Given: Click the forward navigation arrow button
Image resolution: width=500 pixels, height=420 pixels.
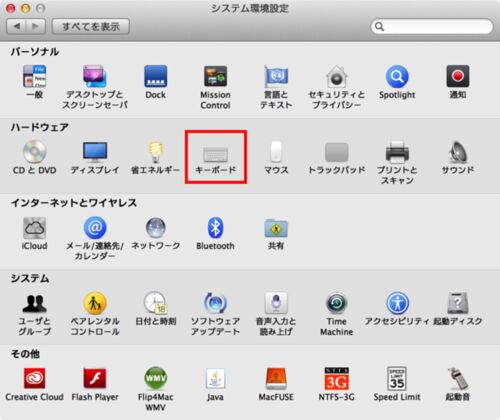Looking at the screenshot, I should tap(36, 26).
